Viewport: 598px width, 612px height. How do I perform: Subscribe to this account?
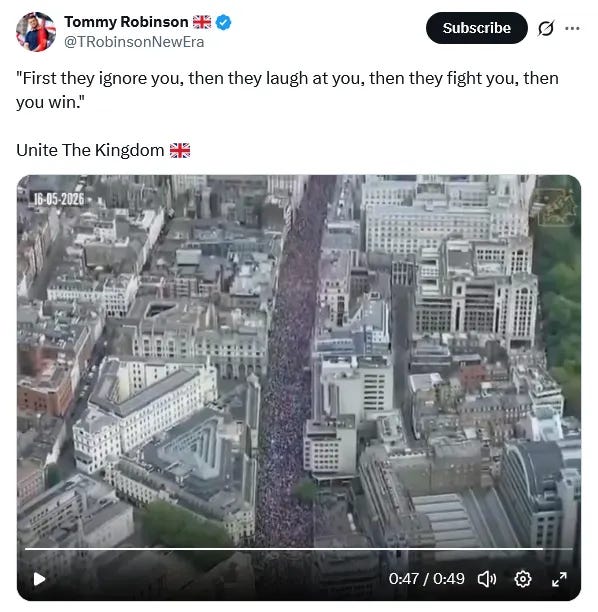point(477,28)
